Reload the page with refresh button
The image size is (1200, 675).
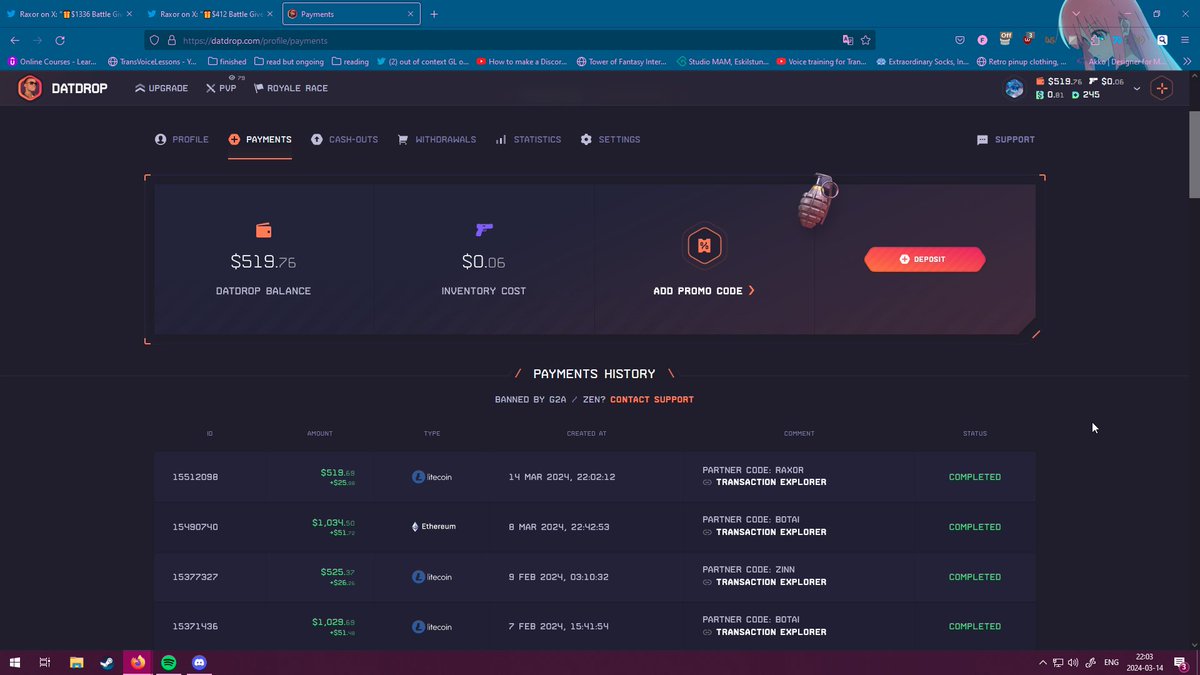point(60,40)
